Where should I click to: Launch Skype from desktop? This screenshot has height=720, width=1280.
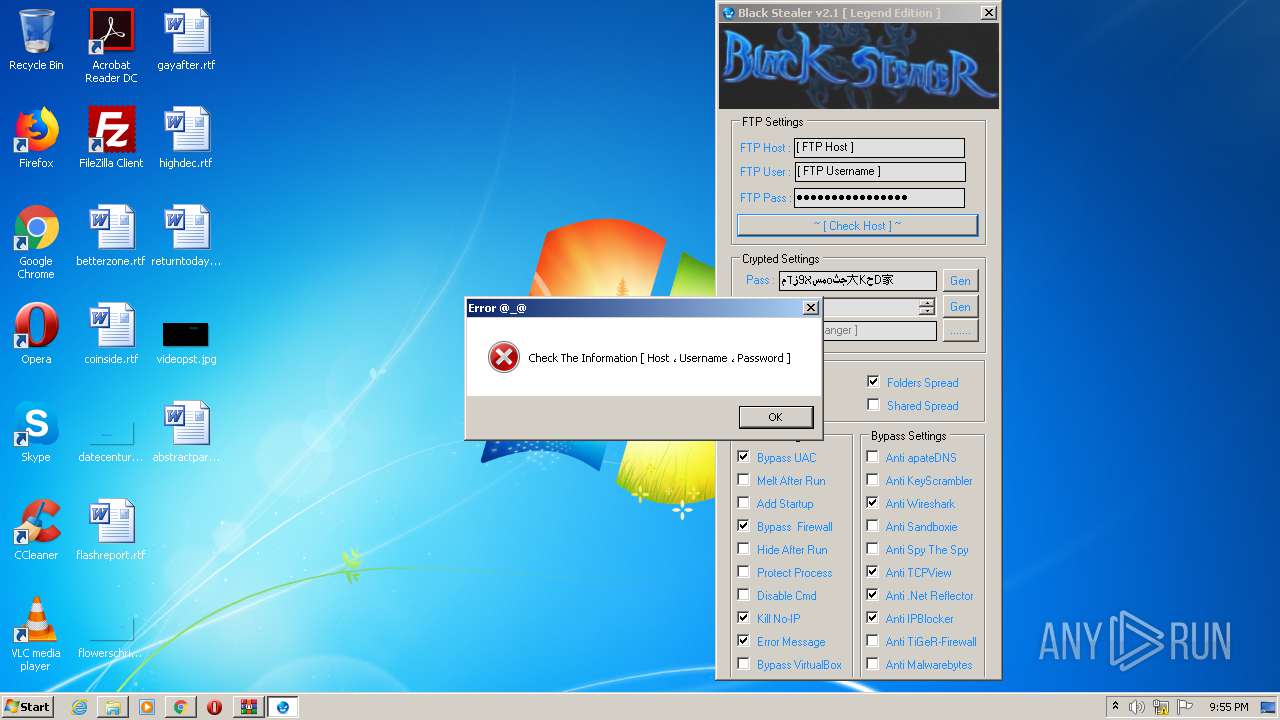36,432
